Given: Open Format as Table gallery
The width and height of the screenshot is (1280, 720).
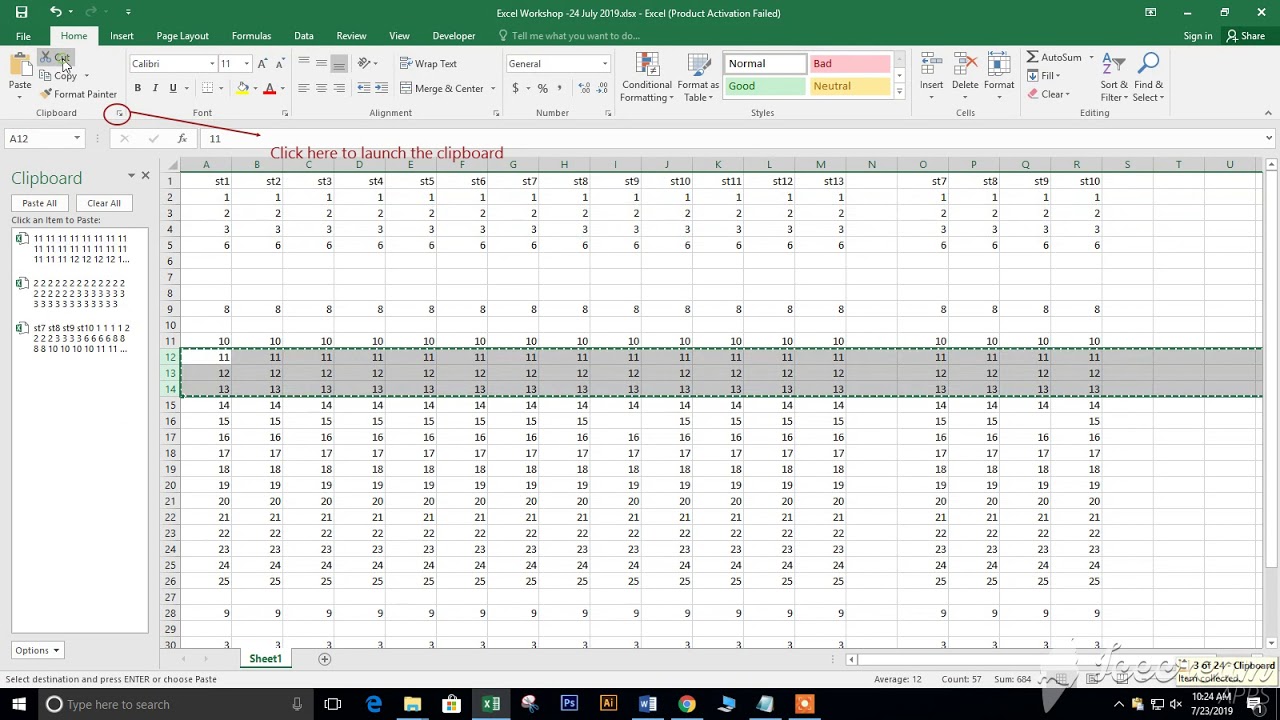Looking at the screenshot, I should 698,77.
